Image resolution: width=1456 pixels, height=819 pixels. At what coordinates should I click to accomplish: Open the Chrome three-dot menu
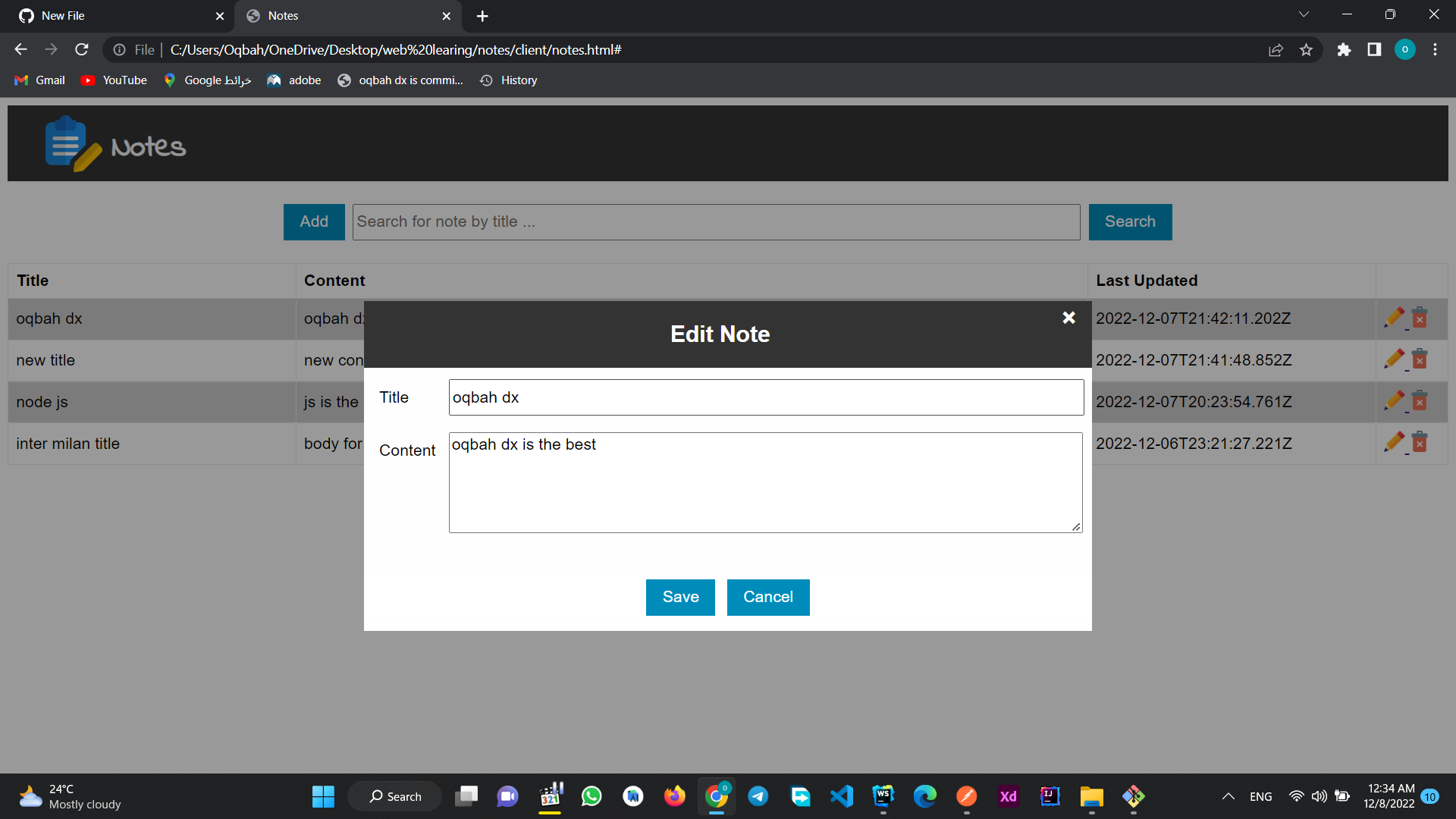tap(1435, 50)
